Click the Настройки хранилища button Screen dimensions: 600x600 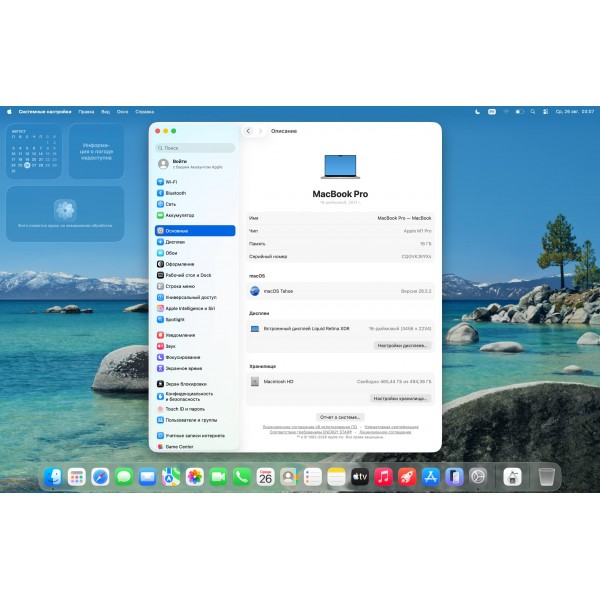400,399
